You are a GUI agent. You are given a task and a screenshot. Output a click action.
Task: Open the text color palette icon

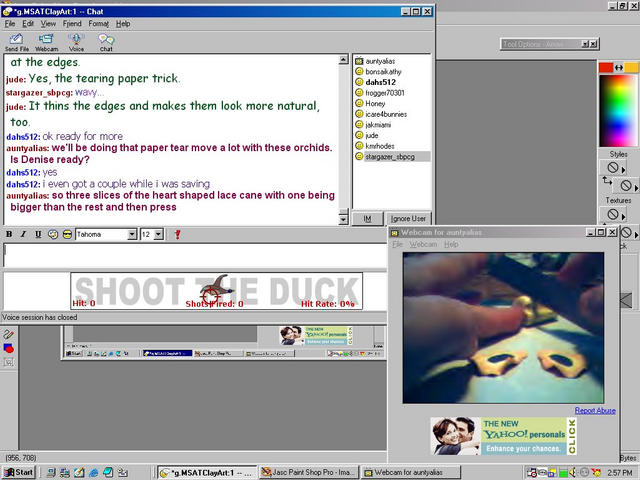[53, 234]
